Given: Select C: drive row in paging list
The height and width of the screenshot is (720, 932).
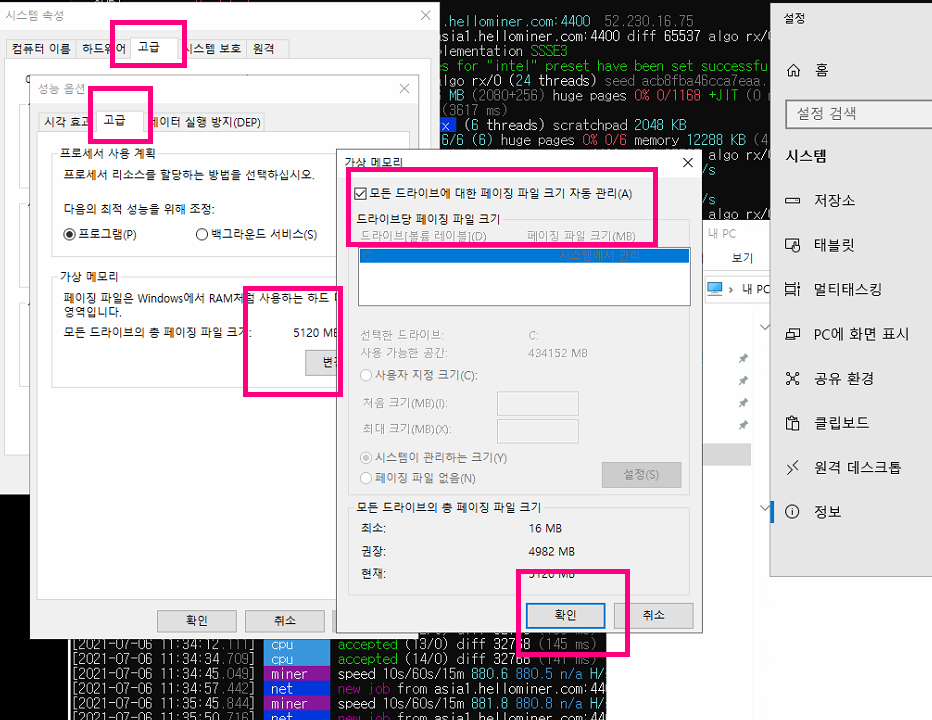Looking at the screenshot, I should pos(524,256).
